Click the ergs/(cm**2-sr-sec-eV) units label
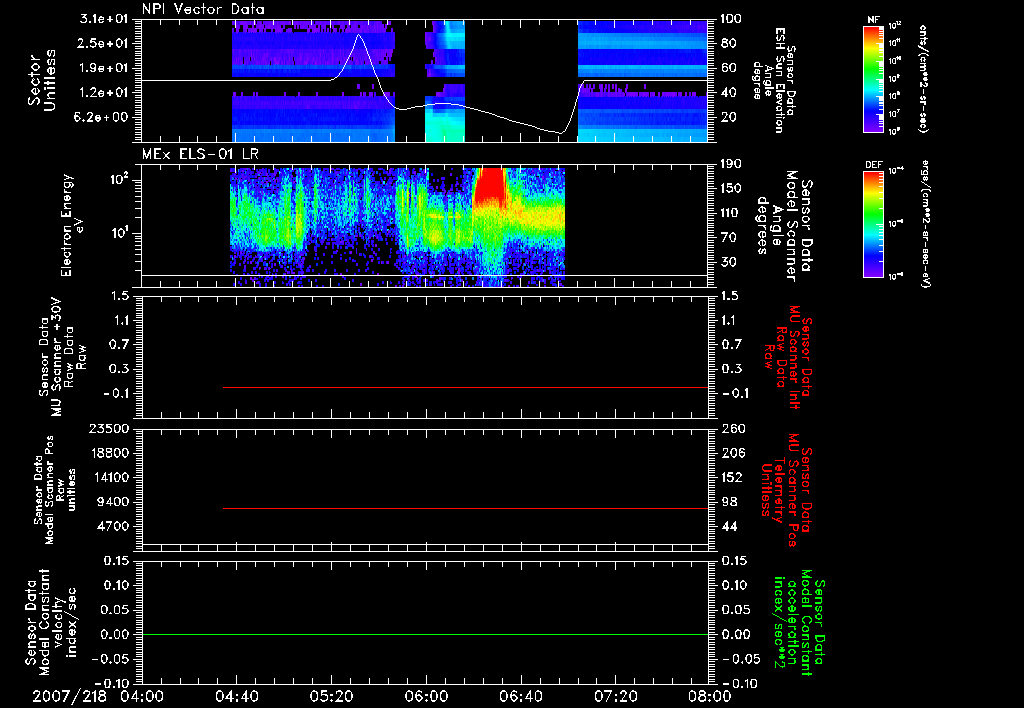 pyautogui.click(x=924, y=223)
